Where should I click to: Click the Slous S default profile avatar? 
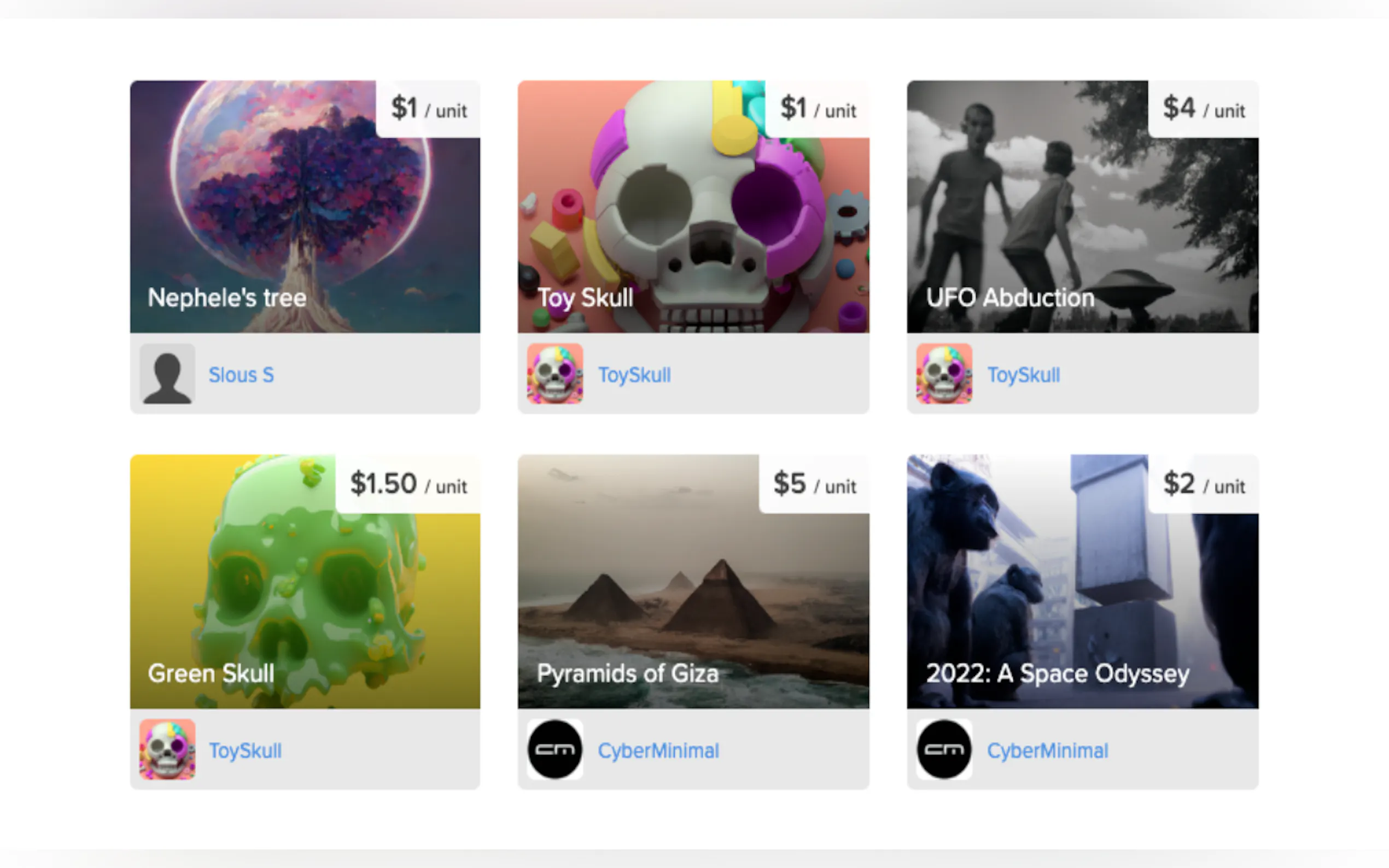click(x=167, y=374)
